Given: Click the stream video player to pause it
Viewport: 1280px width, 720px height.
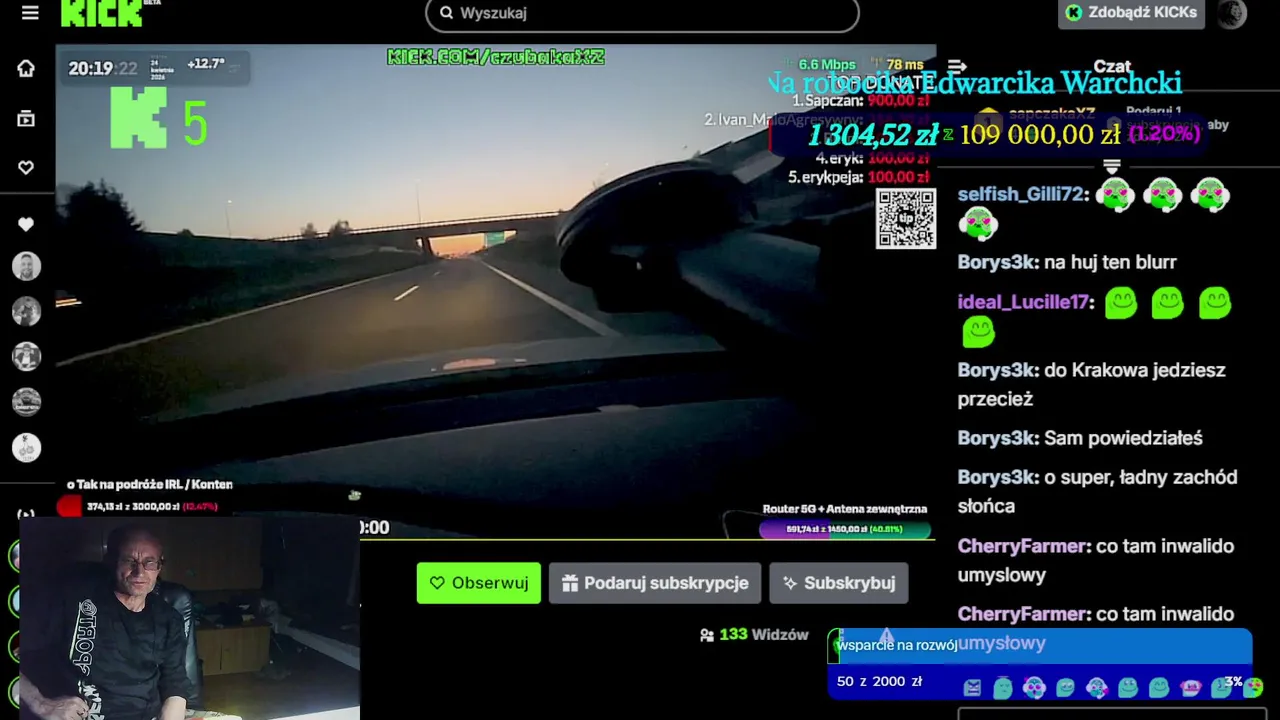Looking at the screenshot, I should point(495,290).
